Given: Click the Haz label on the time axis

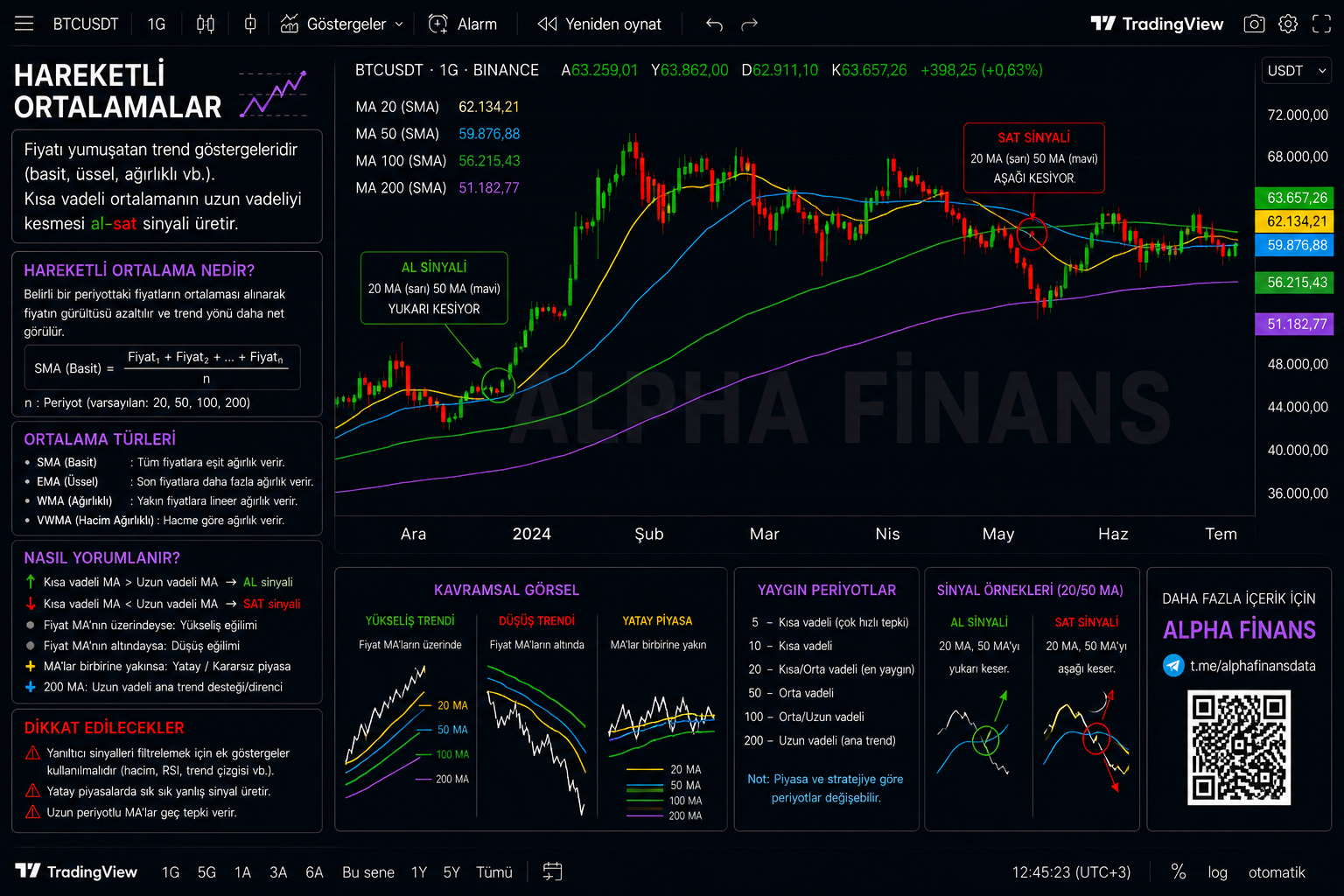Looking at the screenshot, I should point(1113,534).
